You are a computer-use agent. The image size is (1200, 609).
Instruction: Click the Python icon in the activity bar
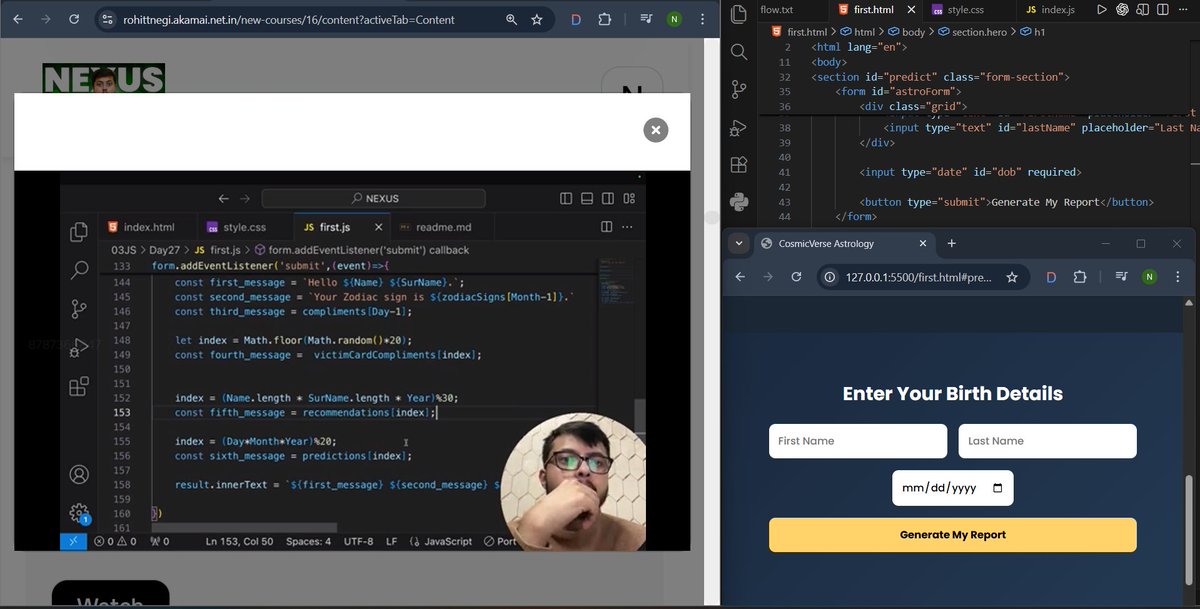click(x=738, y=202)
